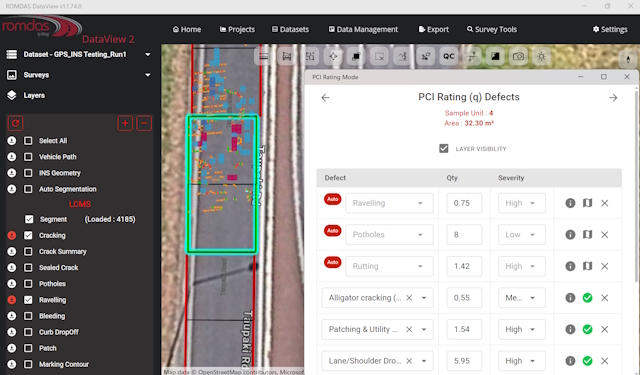Viewport: 640px width, 375px height.
Task: Uncheck the Ravelling layer checkbox
Action: pos(28,300)
